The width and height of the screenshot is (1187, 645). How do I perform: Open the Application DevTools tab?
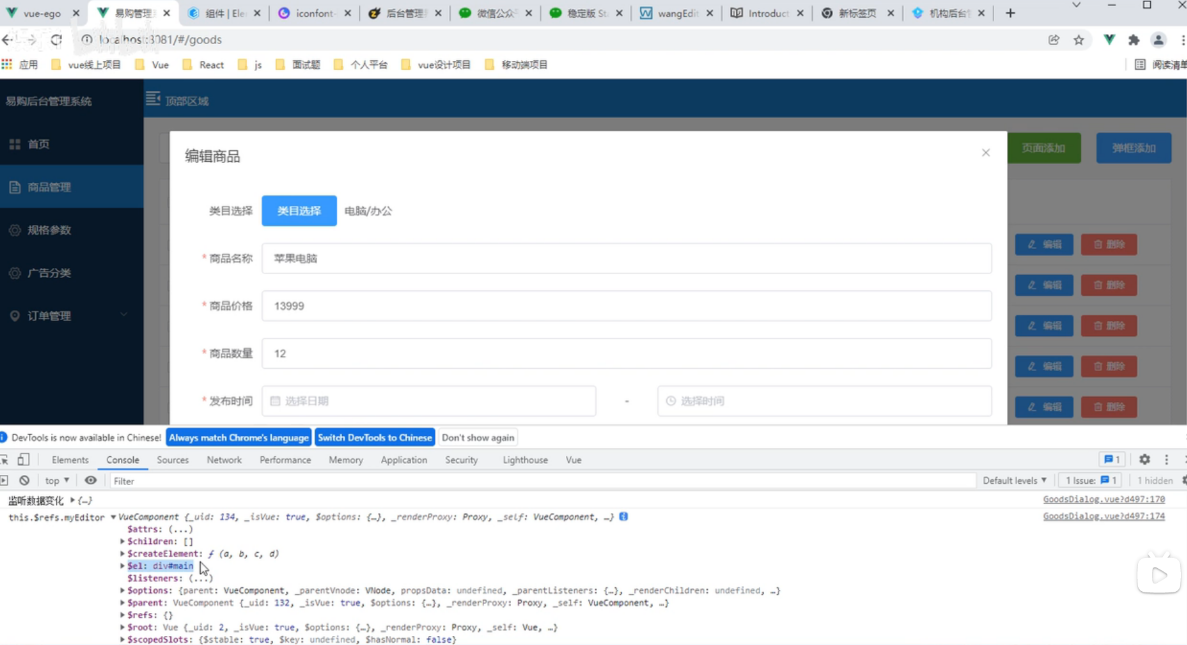[403, 460]
